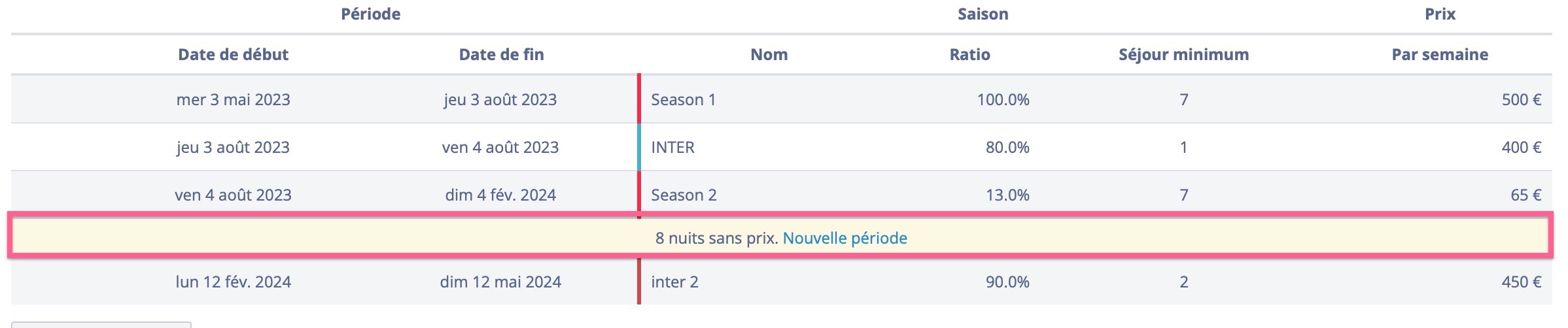Click the Séjour minimum column header
The width and height of the screenshot is (1568, 328).
(x=1183, y=54)
